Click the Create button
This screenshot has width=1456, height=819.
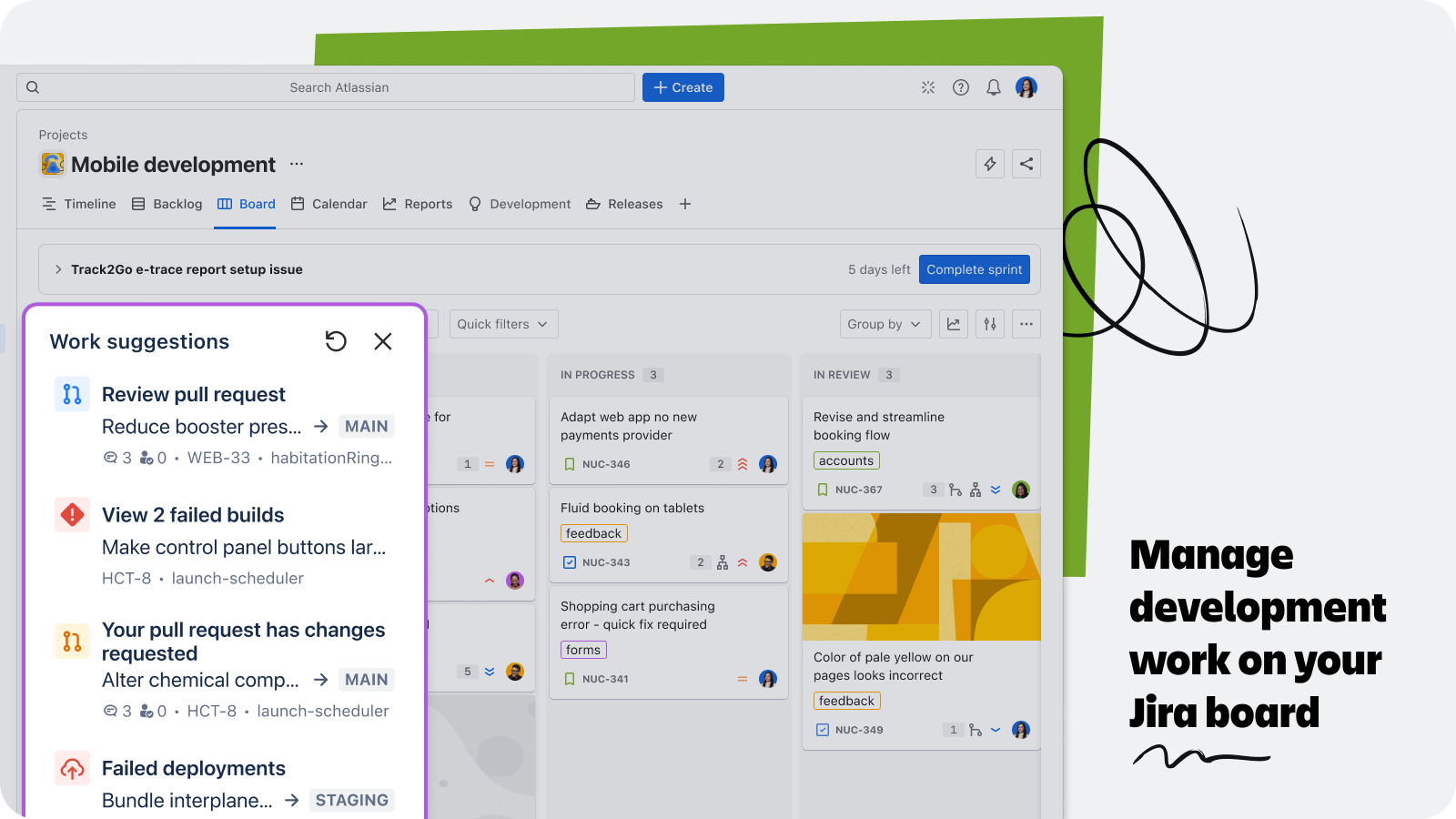point(683,87)
